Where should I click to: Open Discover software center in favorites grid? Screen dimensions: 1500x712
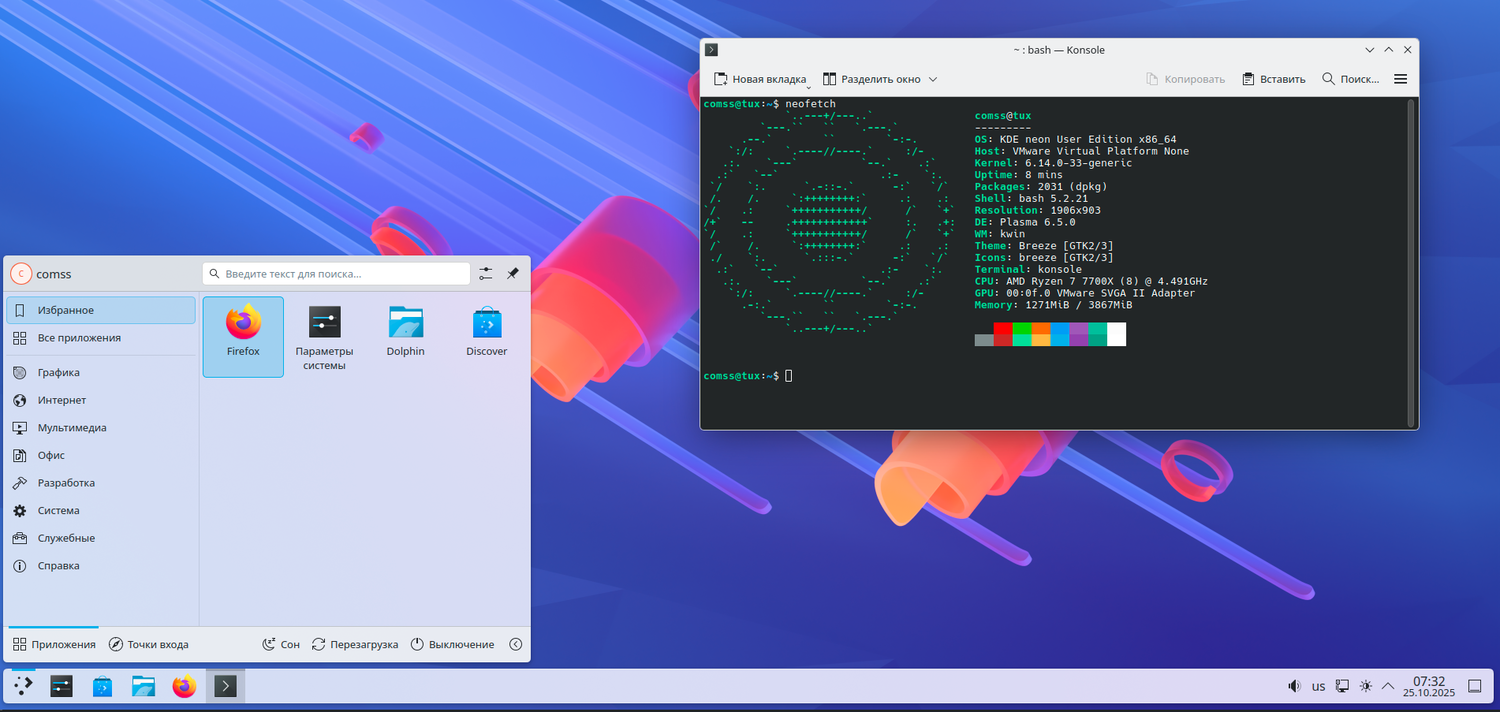pyautogui.click(x=487, y=337)
